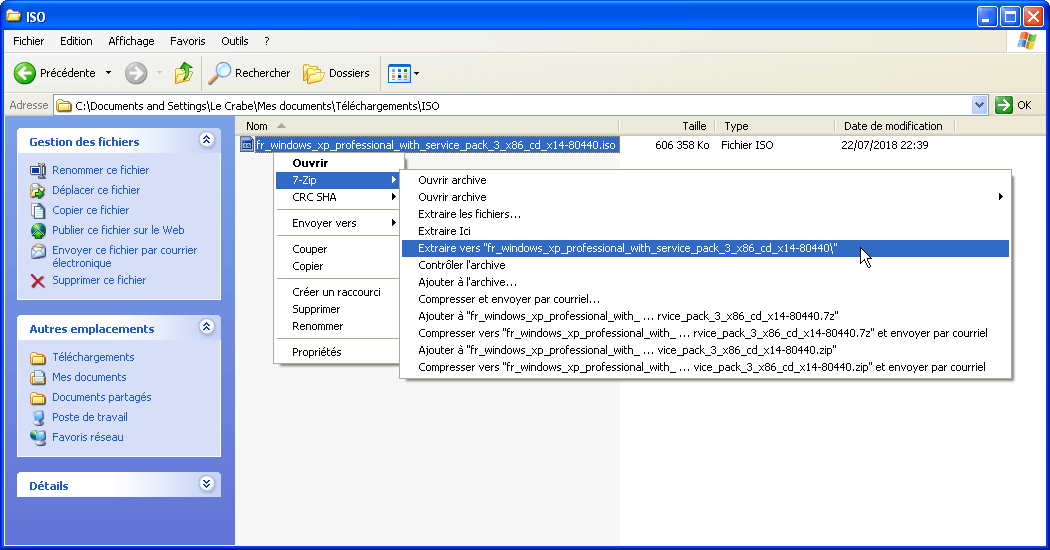Select the 7-Zip context menu entry
Image resolution: width=1050 pixels, height=550 pixels.
click(337, 180)
